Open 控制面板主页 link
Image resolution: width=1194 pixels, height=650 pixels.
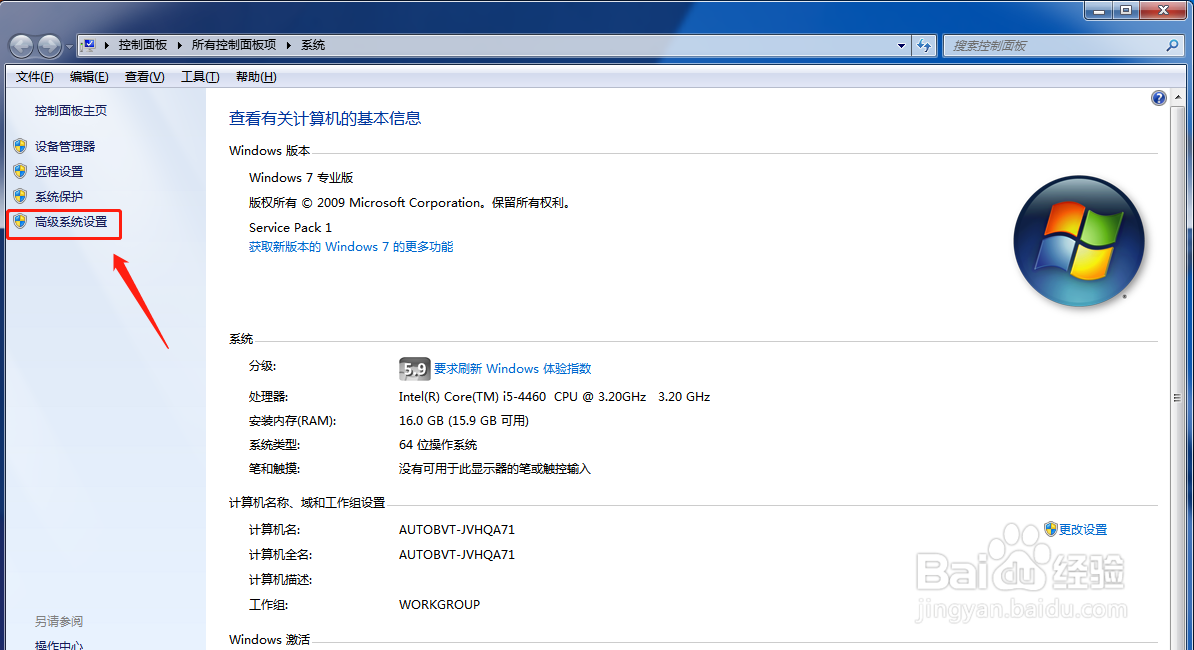pyautogui.click(x=71, y=110)
